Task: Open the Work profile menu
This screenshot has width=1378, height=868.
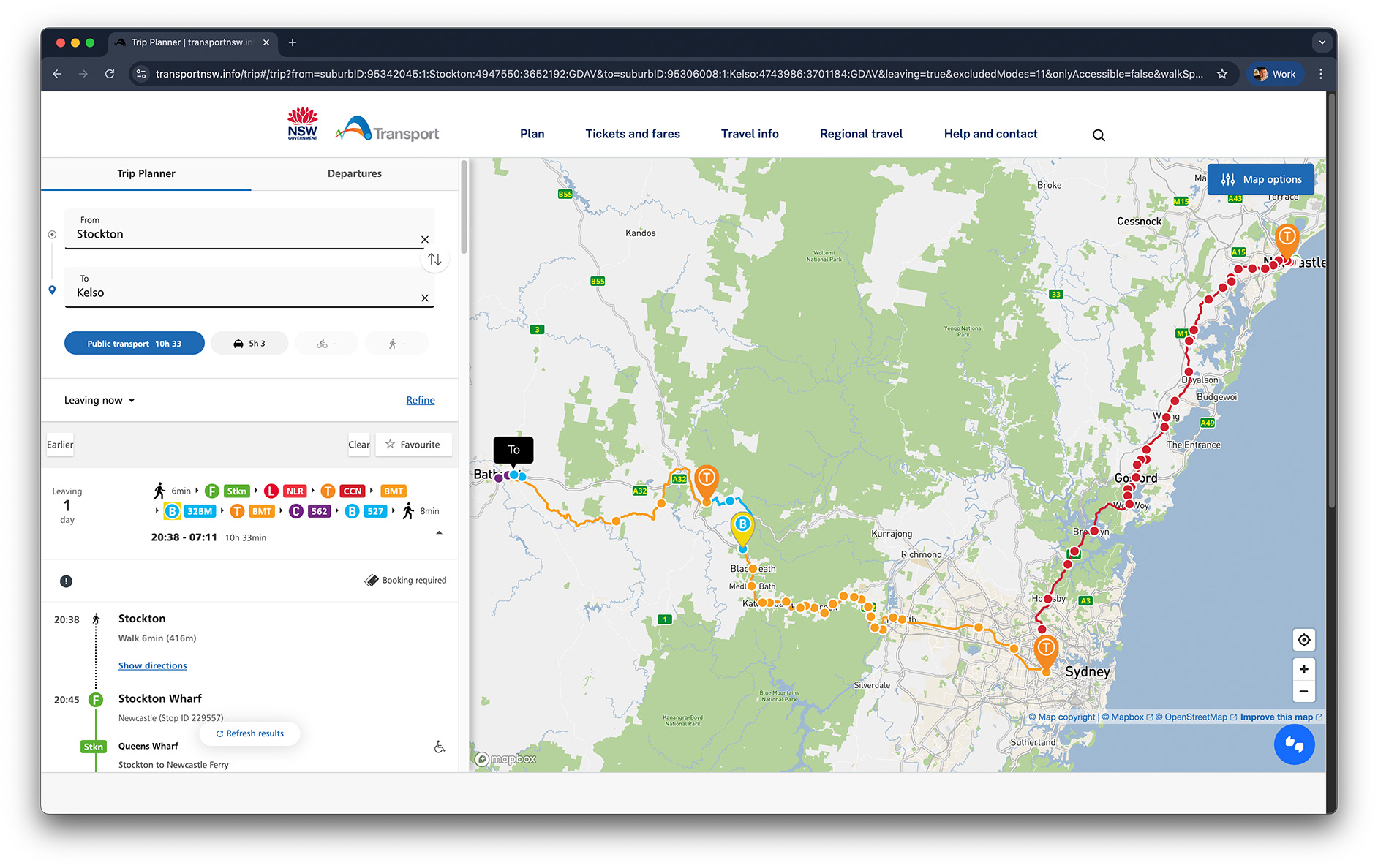Action: click(x=1275, y=74)
